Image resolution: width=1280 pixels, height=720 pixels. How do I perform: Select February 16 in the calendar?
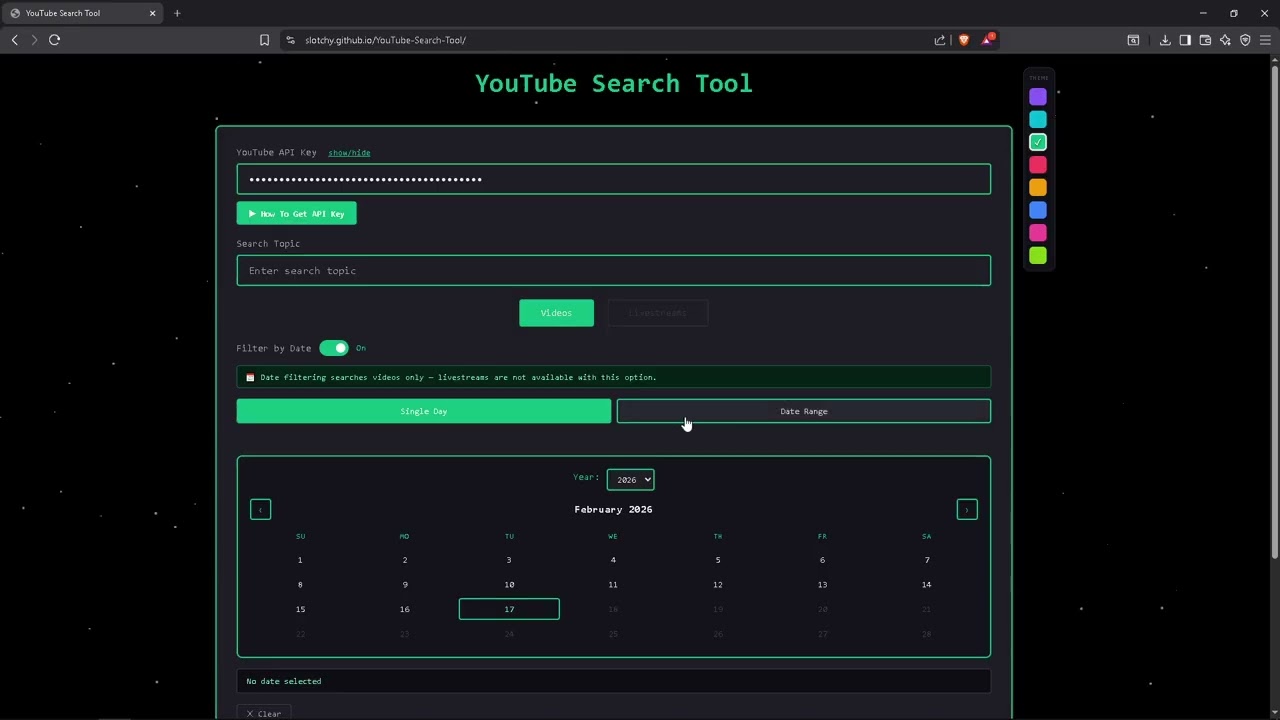[404, 609]
